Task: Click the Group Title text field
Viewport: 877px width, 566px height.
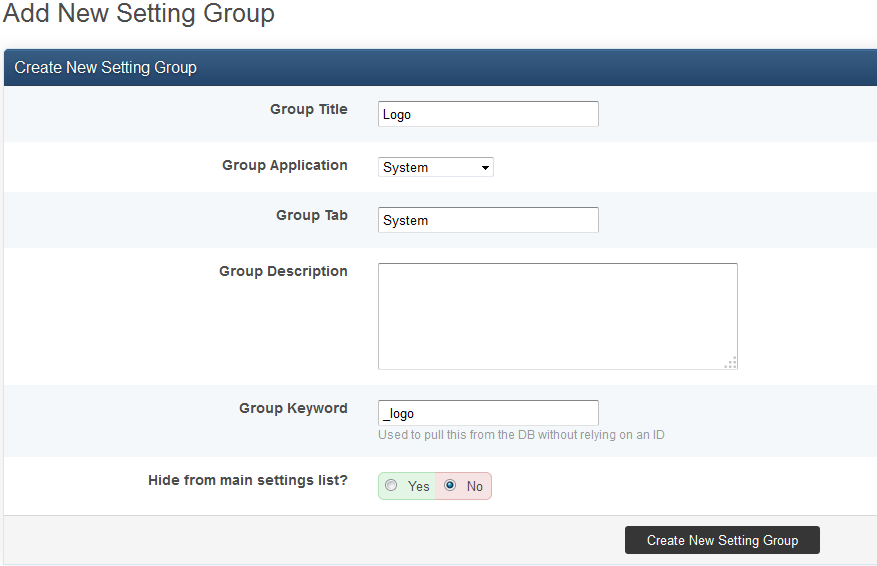Action: click(x=488, y=114)
